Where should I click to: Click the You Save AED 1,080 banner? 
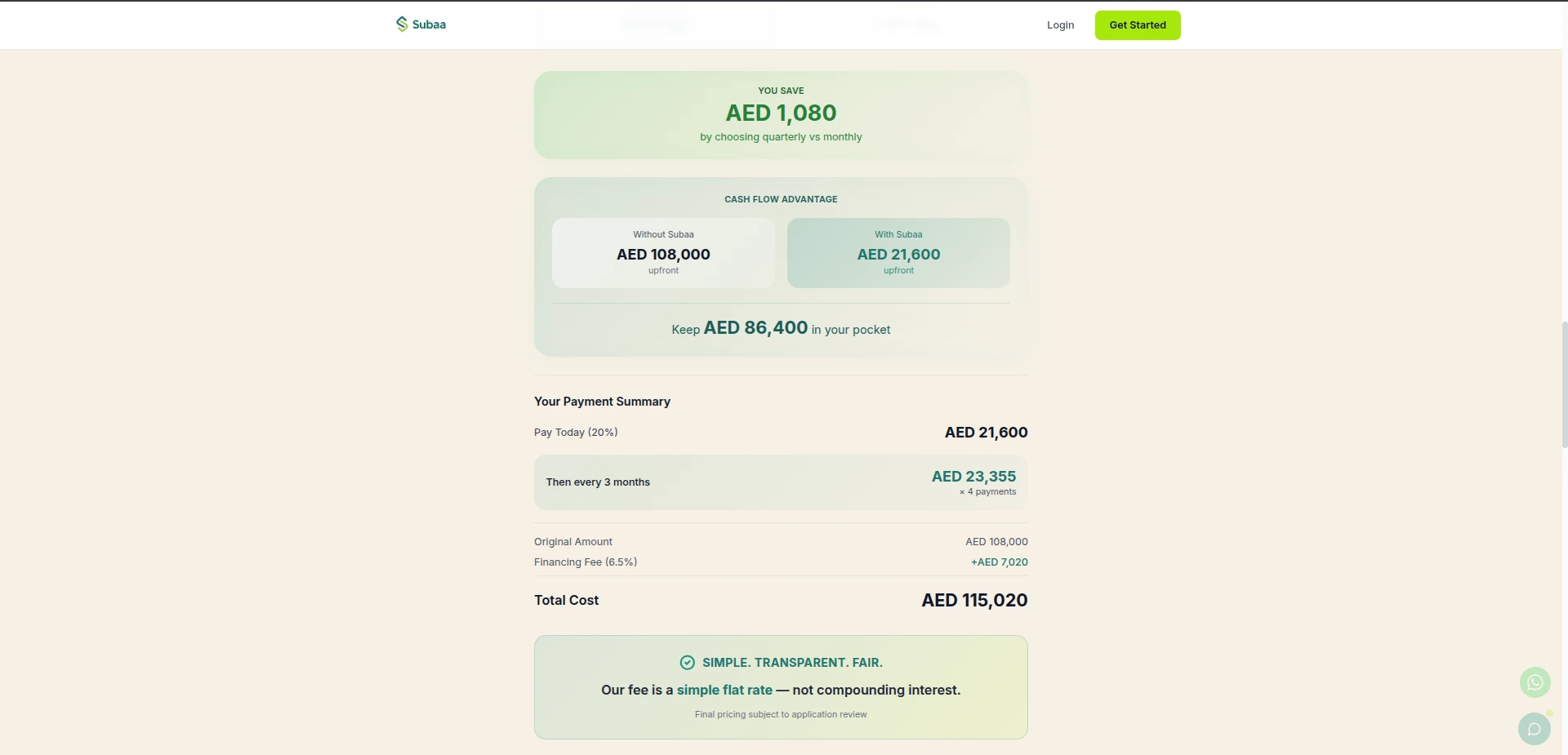(x=781, y=115)
